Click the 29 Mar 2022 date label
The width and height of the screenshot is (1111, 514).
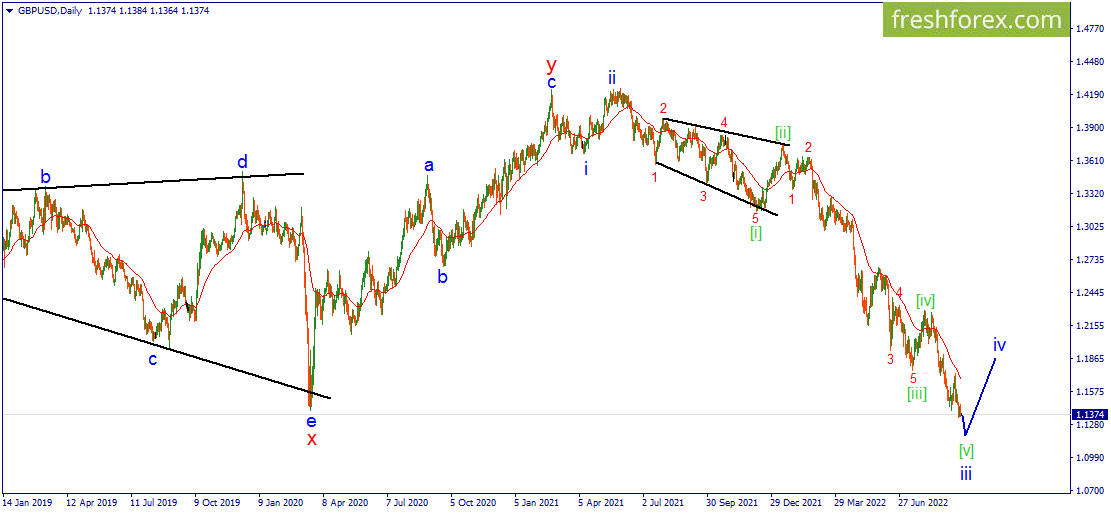point(861,503)
